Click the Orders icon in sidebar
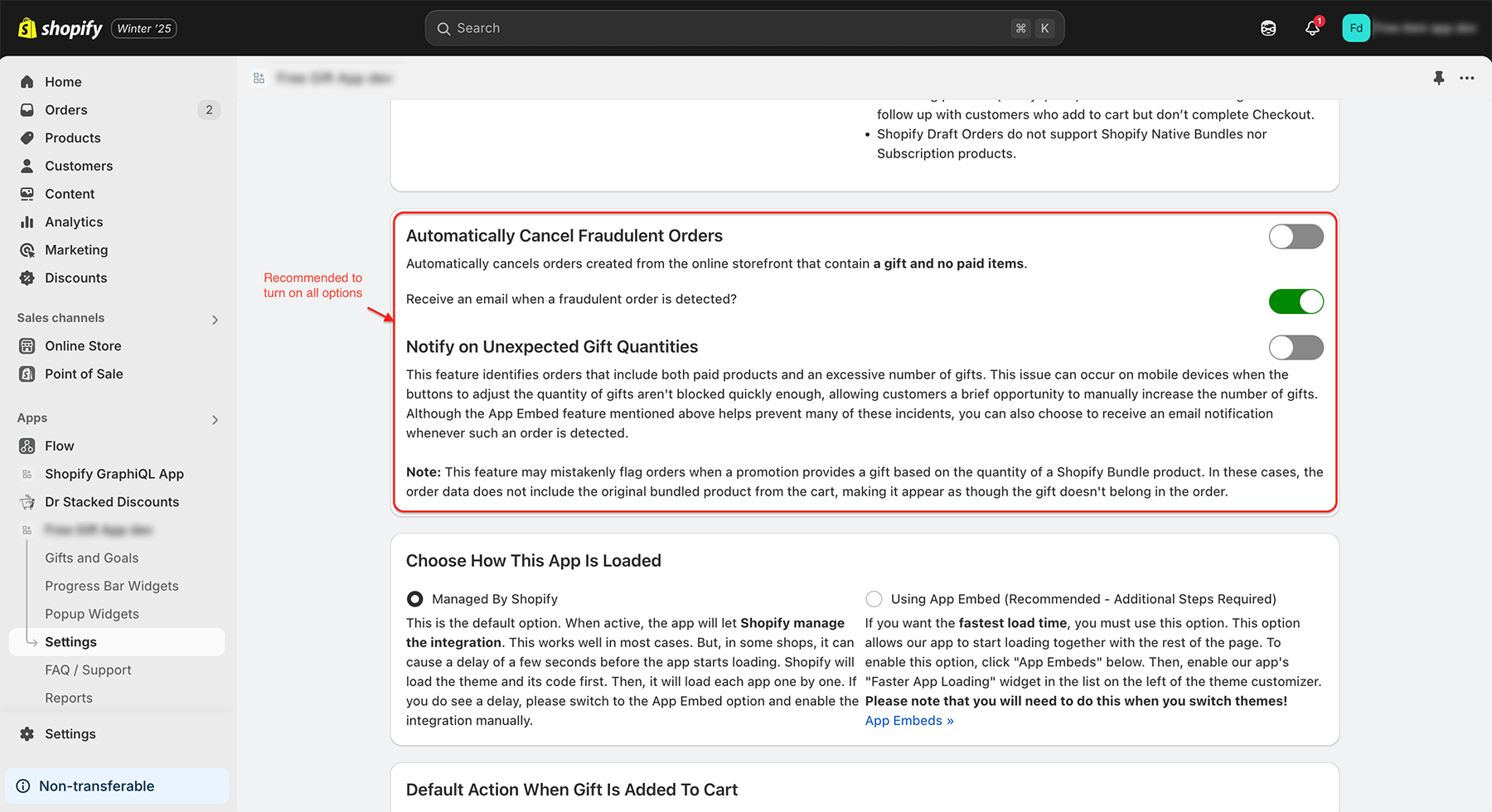1492x812 pixels. (x=27, y=110)
